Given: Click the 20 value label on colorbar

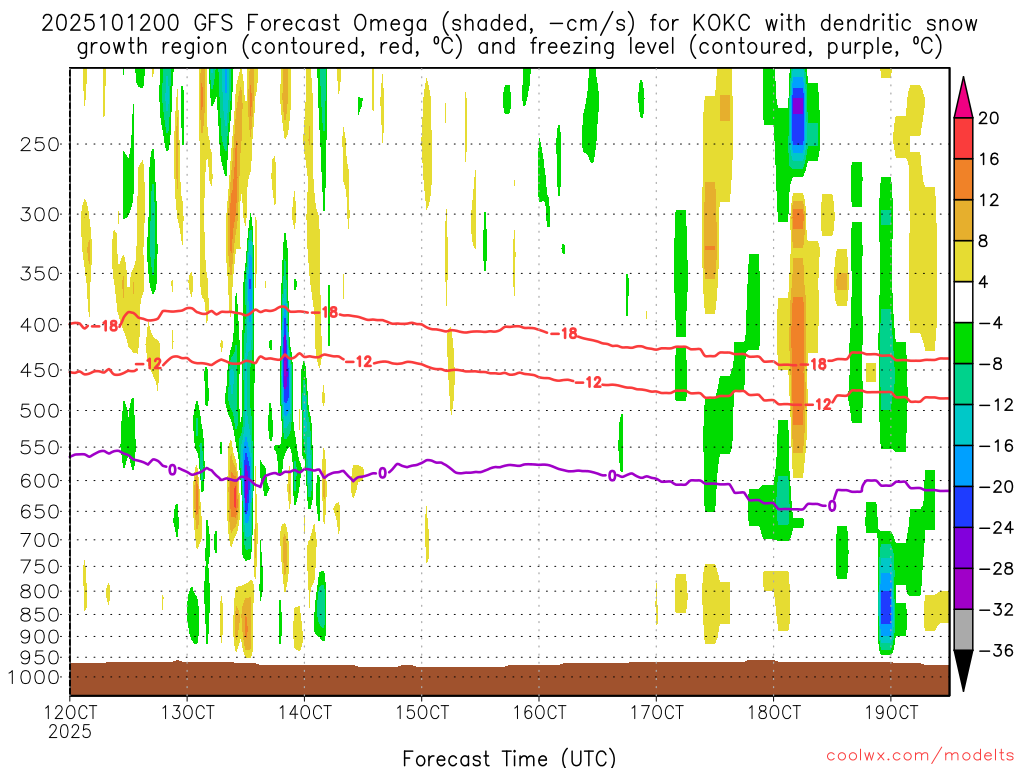Looking at the screenshot, I should 989,119.
